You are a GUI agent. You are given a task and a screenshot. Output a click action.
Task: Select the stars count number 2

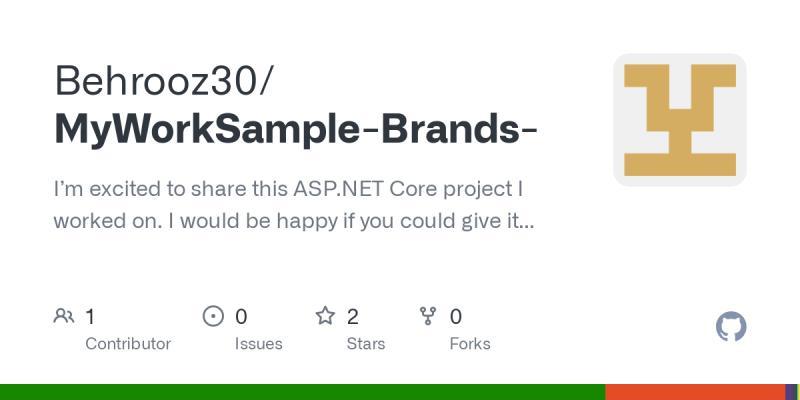353,317
